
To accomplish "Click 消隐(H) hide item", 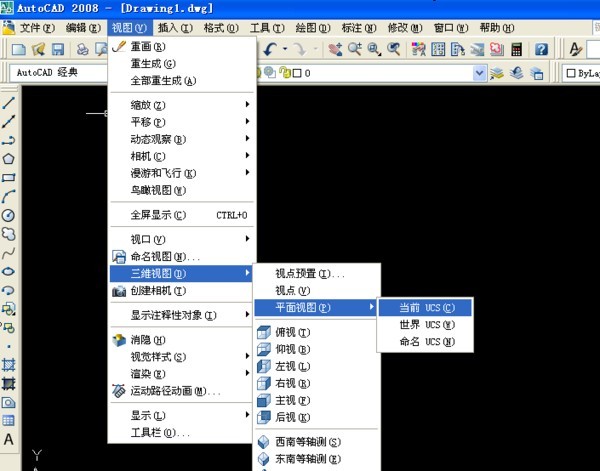I will coord(182,340).
